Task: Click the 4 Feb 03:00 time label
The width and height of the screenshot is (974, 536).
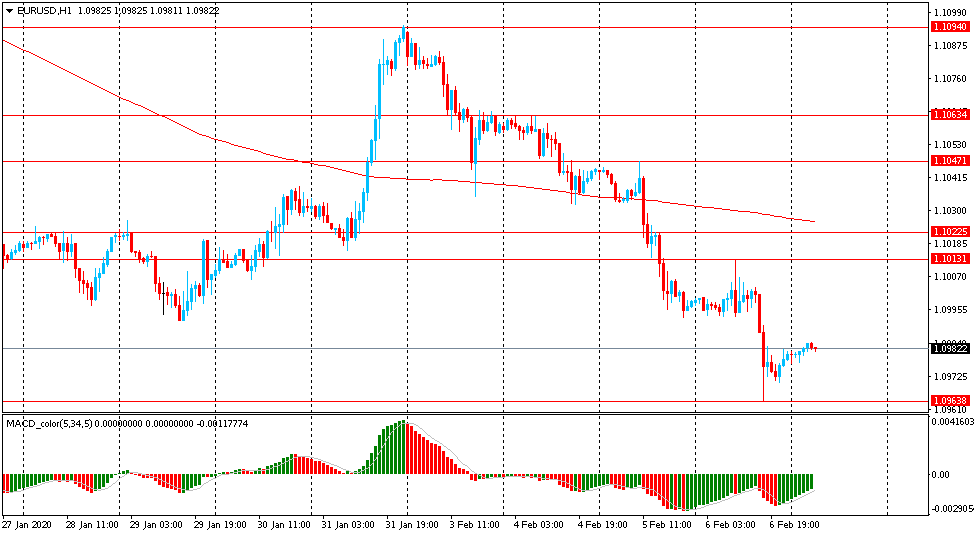Action: 539,525
